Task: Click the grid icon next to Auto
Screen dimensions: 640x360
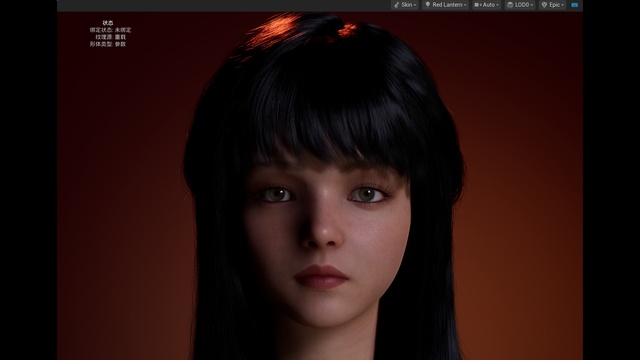Action: coord(476,5)
